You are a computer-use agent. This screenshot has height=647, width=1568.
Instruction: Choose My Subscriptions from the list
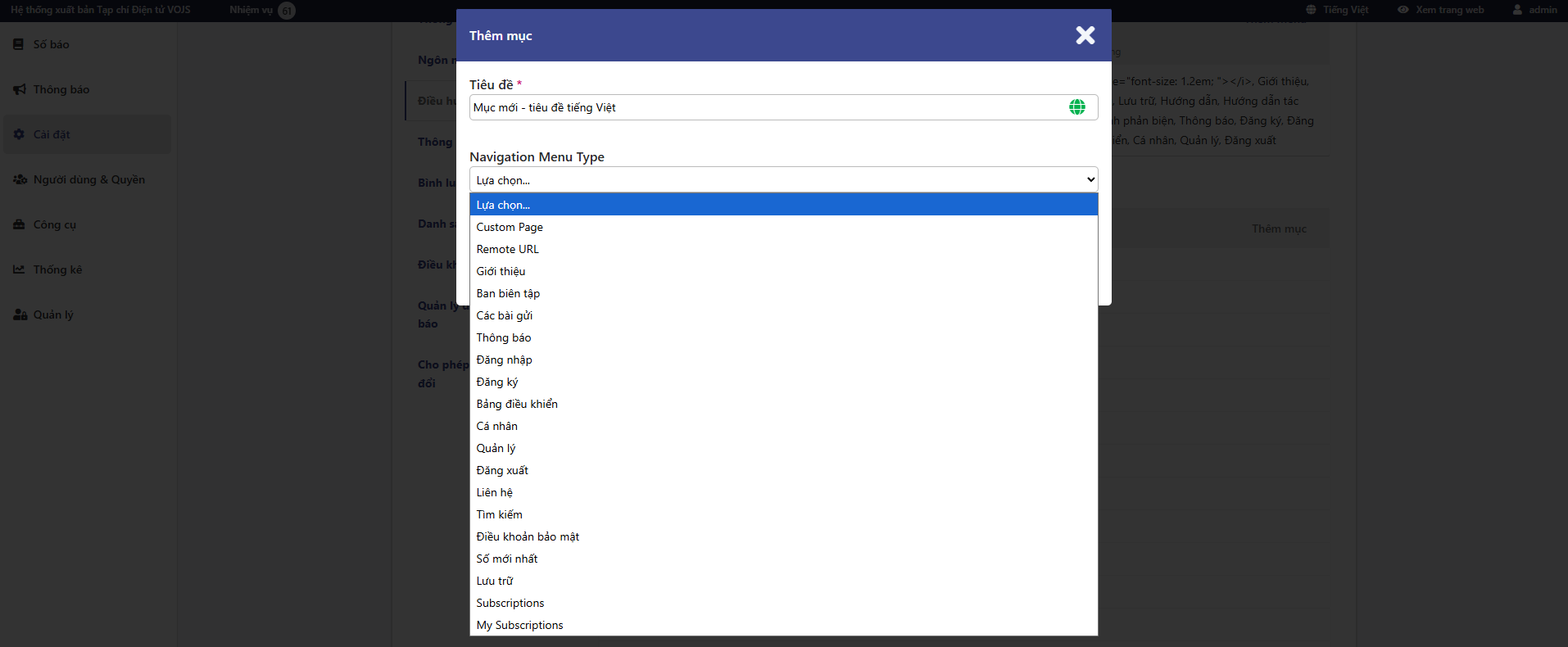pos(519,625)
